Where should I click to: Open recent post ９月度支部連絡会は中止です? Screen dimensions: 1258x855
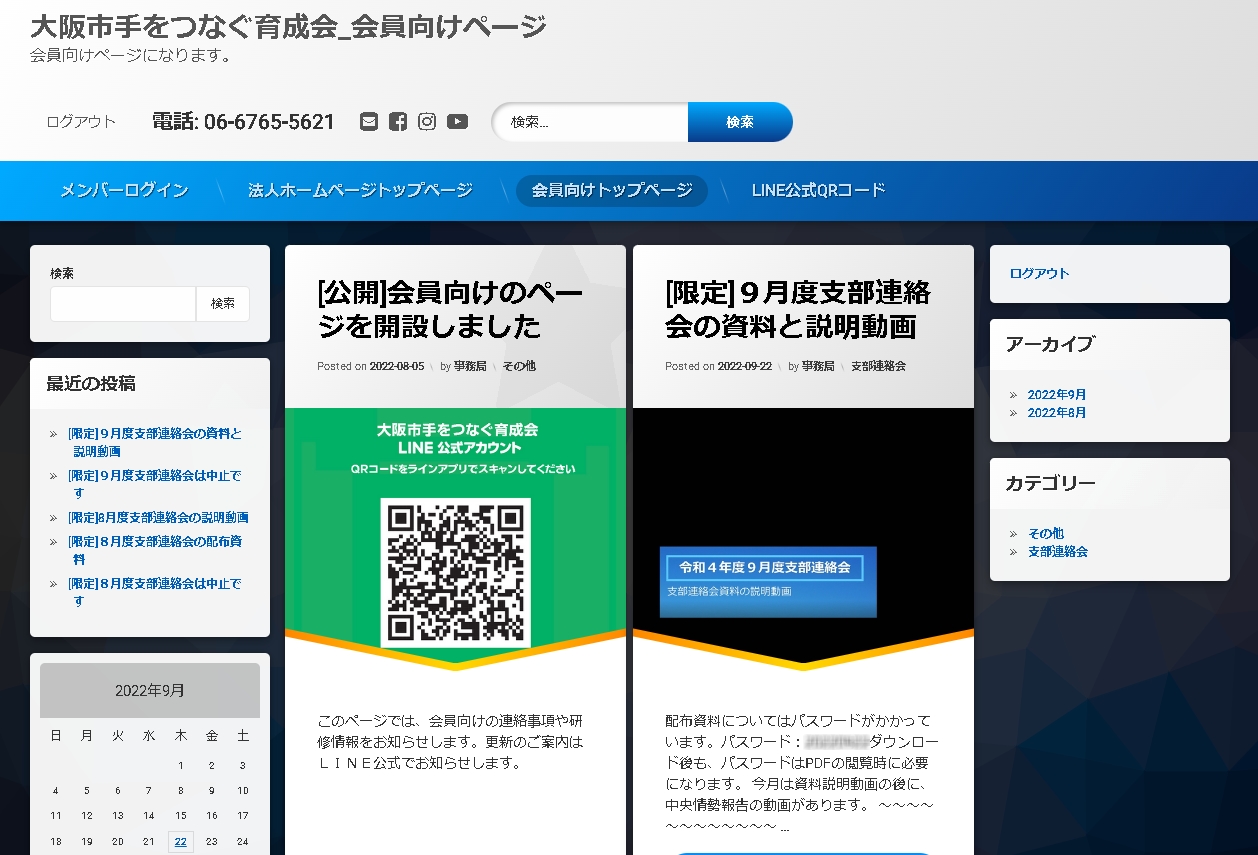[x=155, y=484]
